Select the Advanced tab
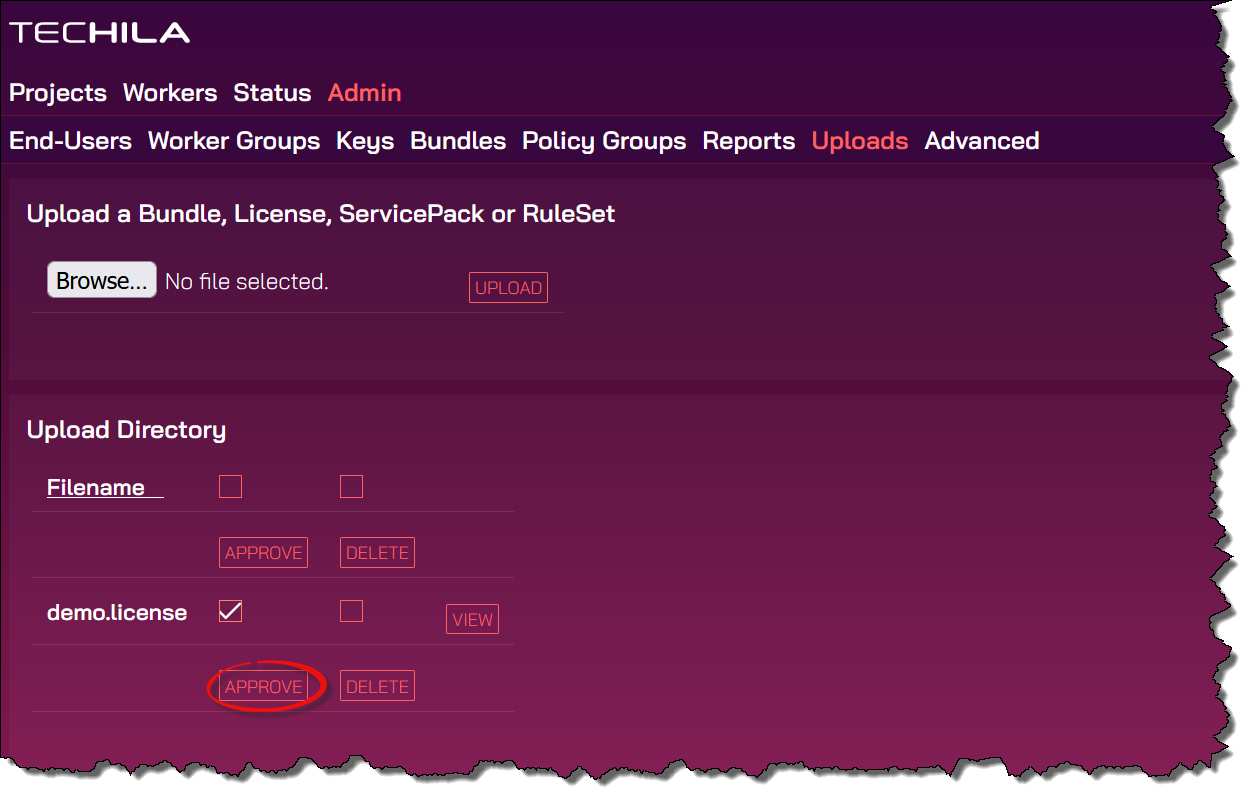Image resolution: width=1256 pixels, height=802 pixels. (x=982, y=141)
